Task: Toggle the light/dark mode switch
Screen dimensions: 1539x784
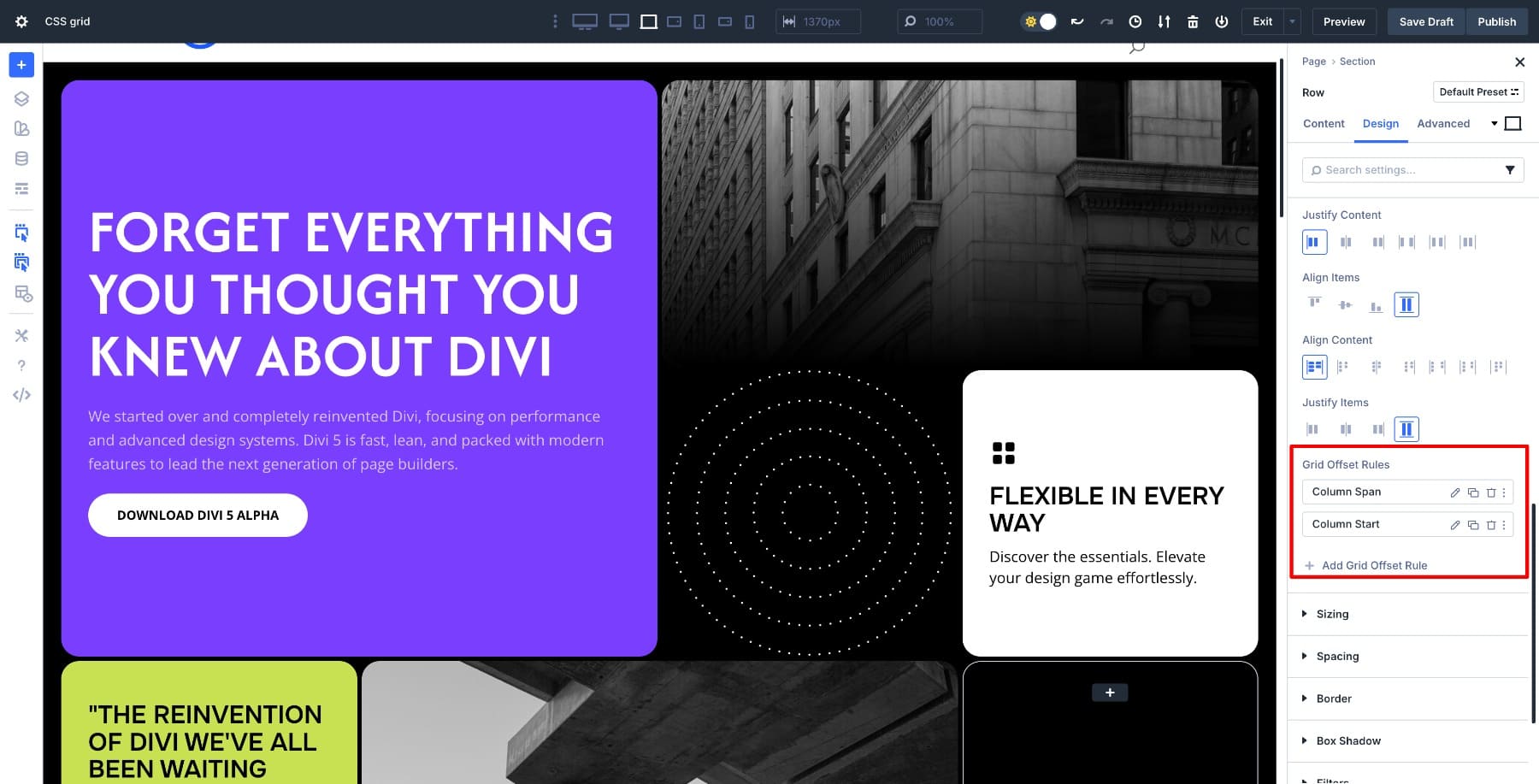Action: 1040,21
